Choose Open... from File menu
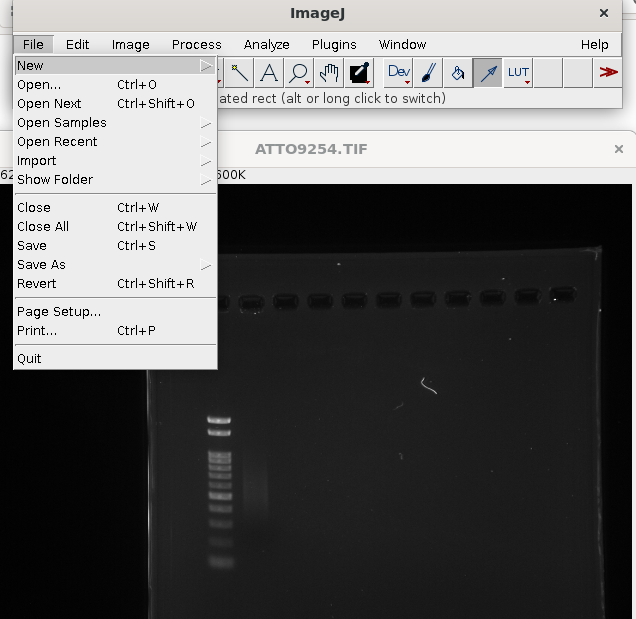 pyautogui.click(x=115, y=84)
